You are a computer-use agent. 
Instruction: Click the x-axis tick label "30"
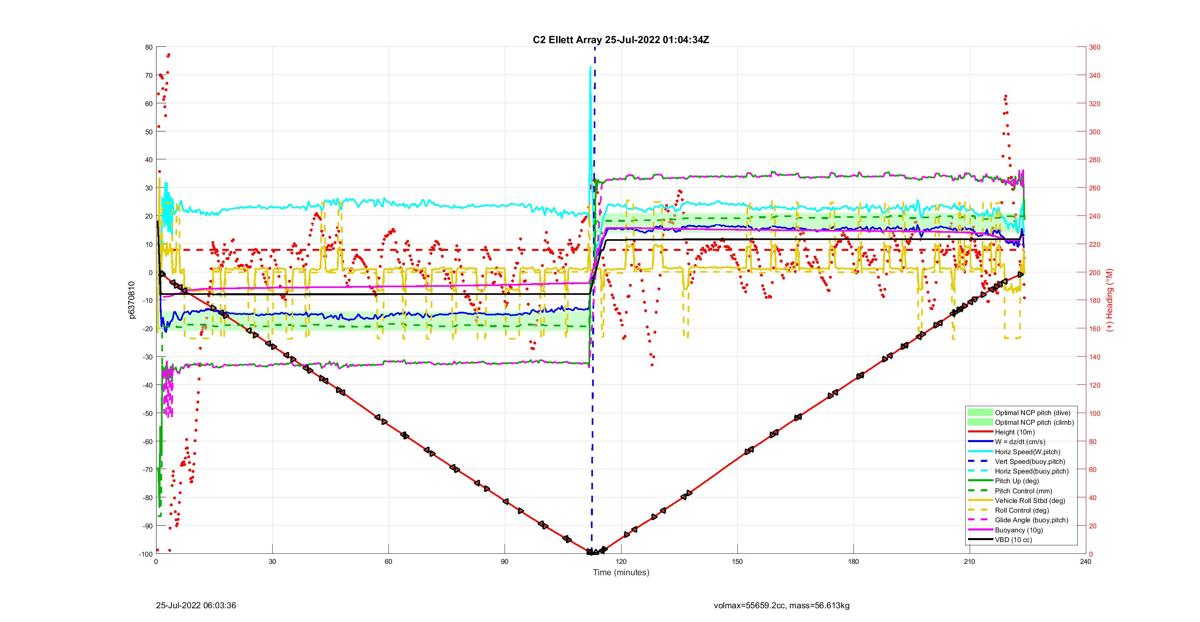tap(272, 562)
